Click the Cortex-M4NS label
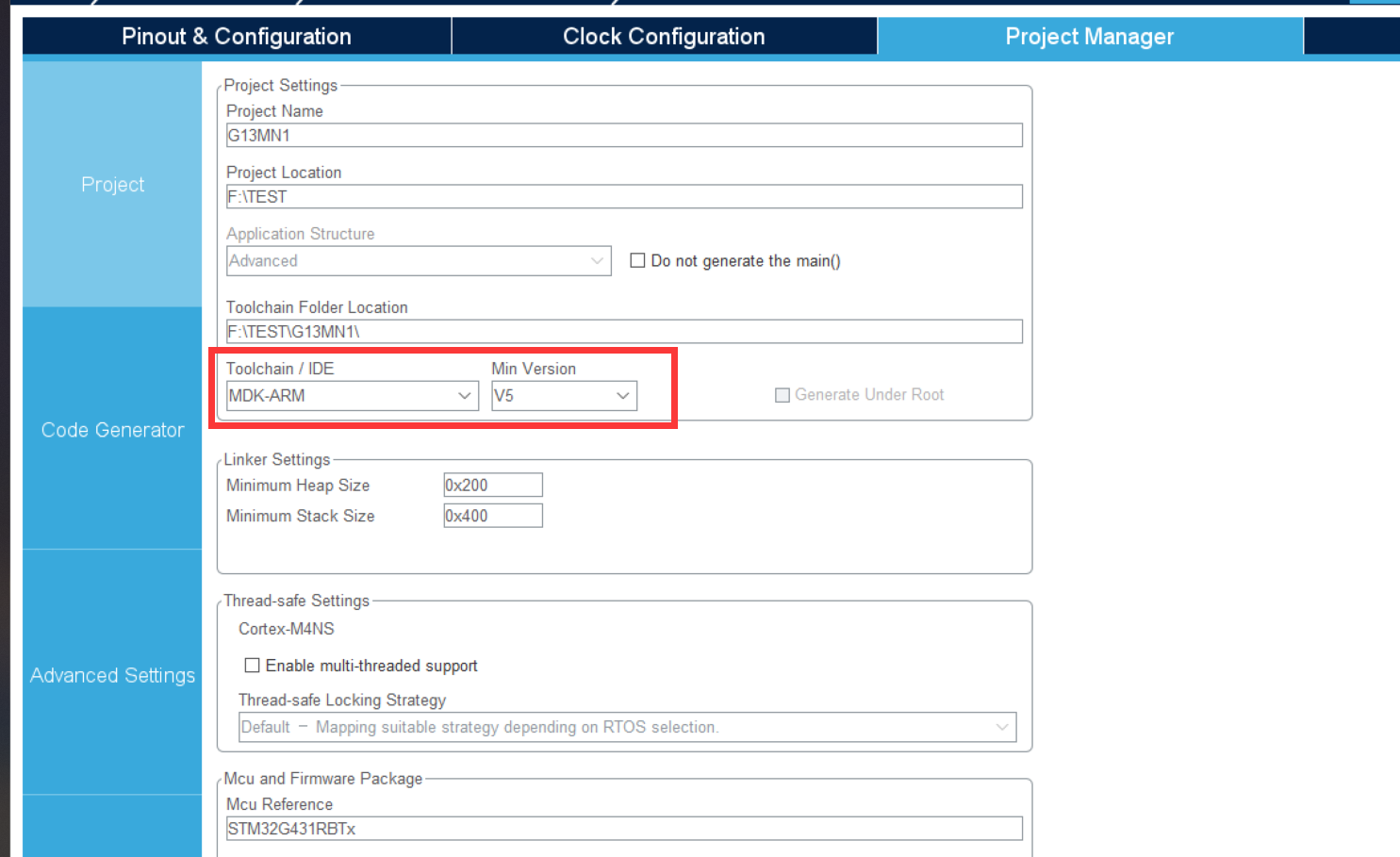Viewport: 1400px width, 857px height. pyautogui.click(x=287, y=629)
